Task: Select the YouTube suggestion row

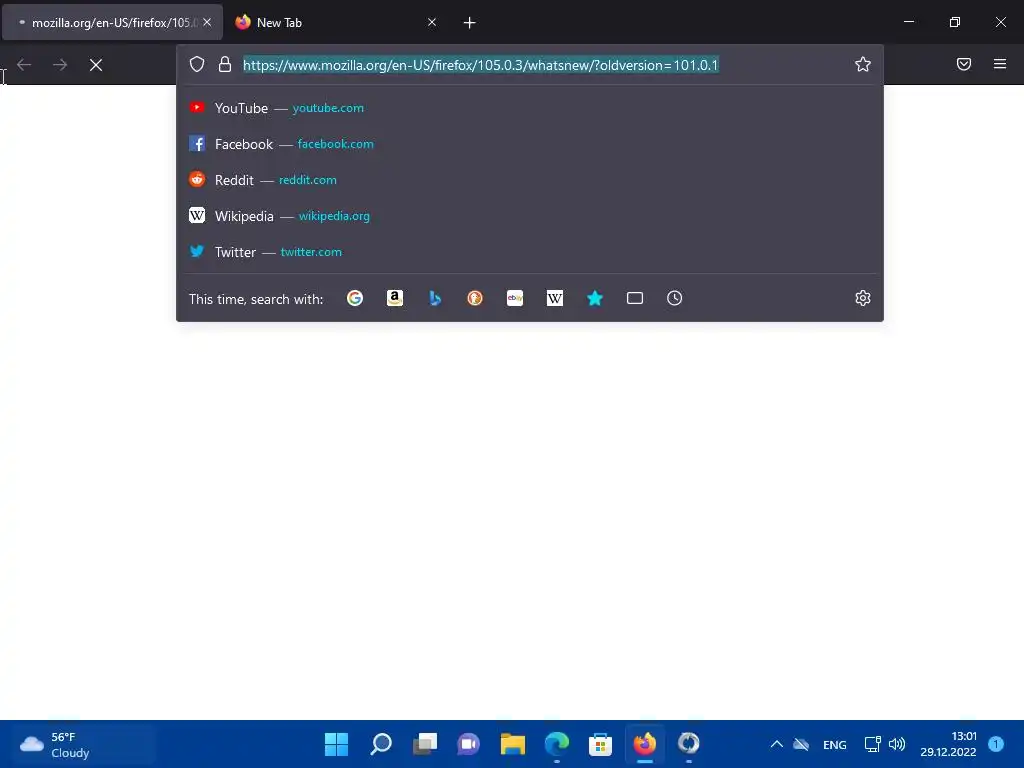Action: tap(530, 108)
